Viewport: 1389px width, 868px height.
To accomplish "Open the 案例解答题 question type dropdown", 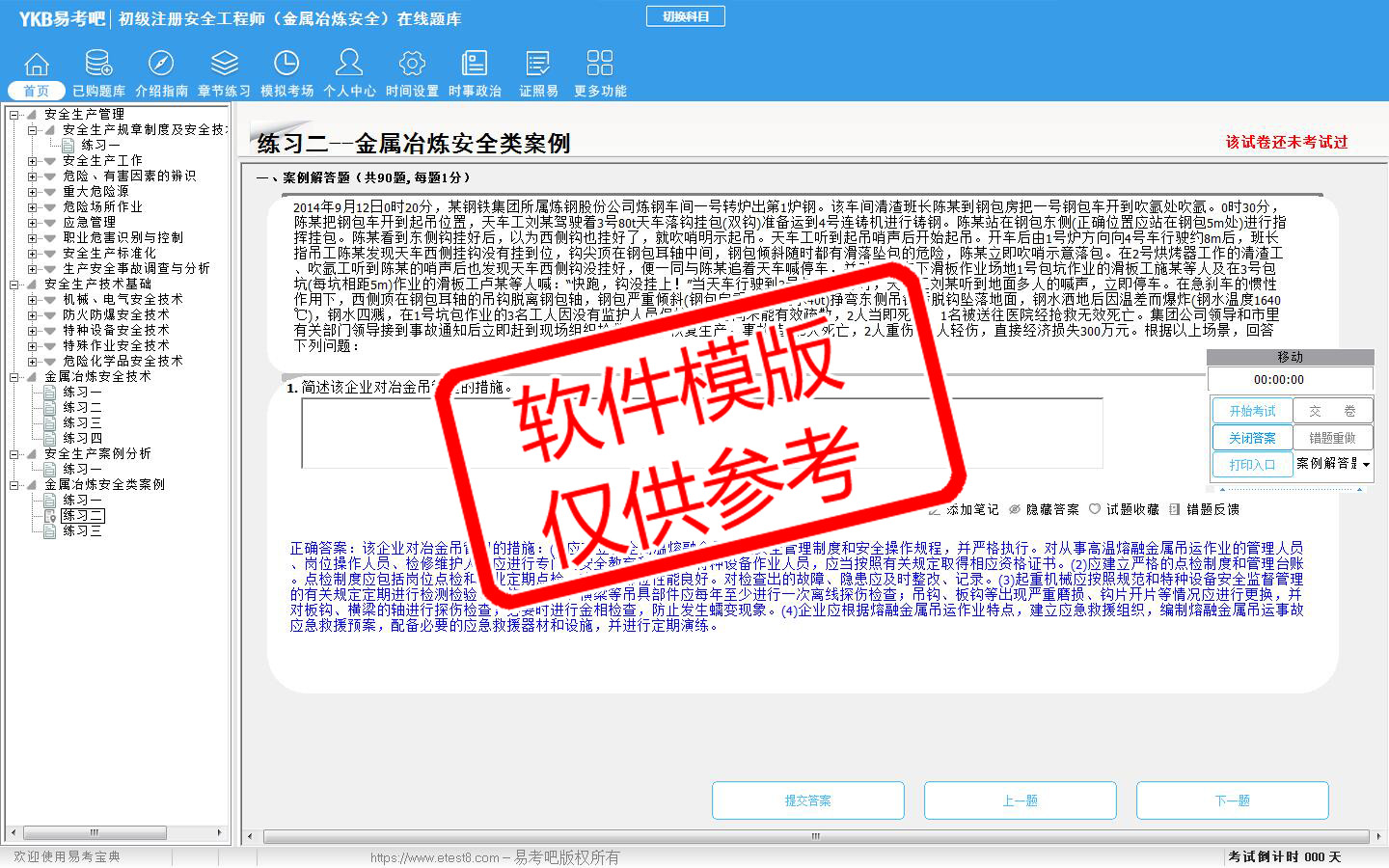I will pos(1366,465).
